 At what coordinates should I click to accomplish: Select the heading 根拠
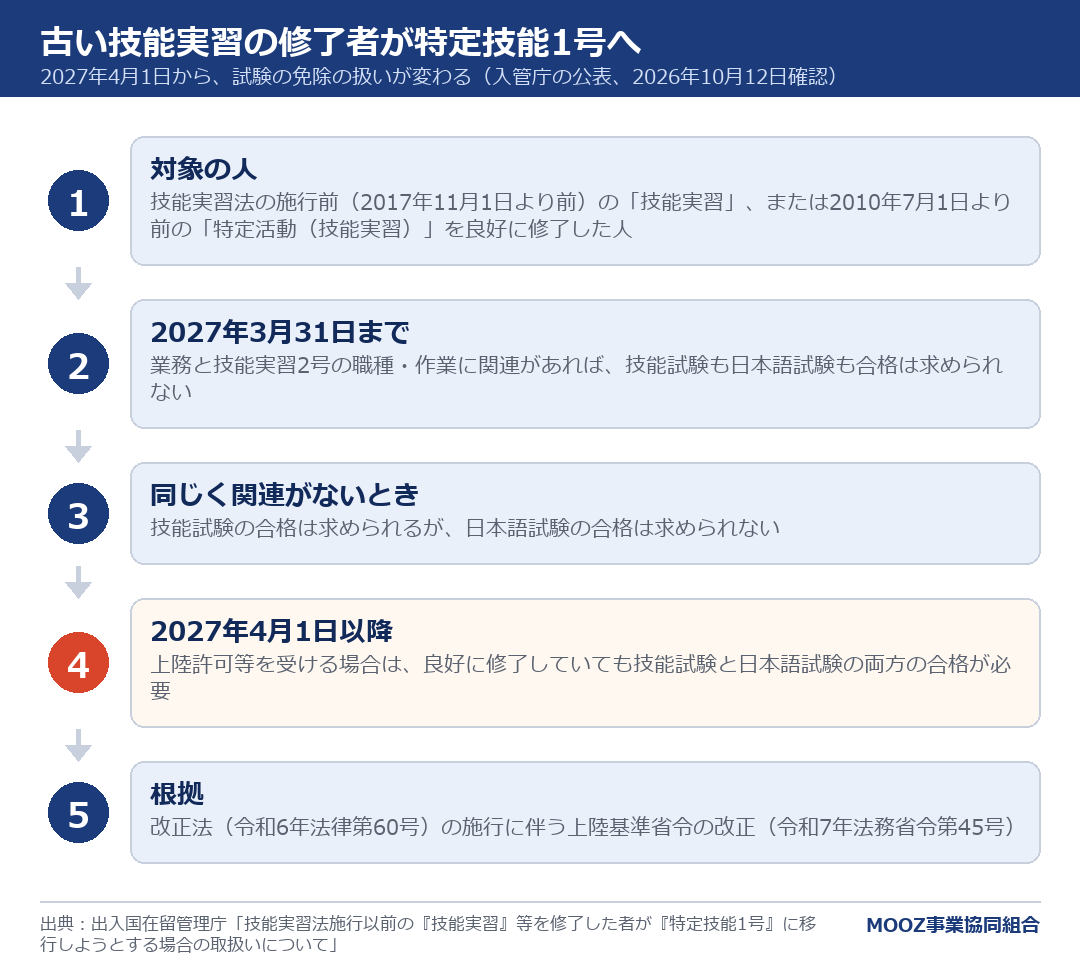(x=177, y=794)
